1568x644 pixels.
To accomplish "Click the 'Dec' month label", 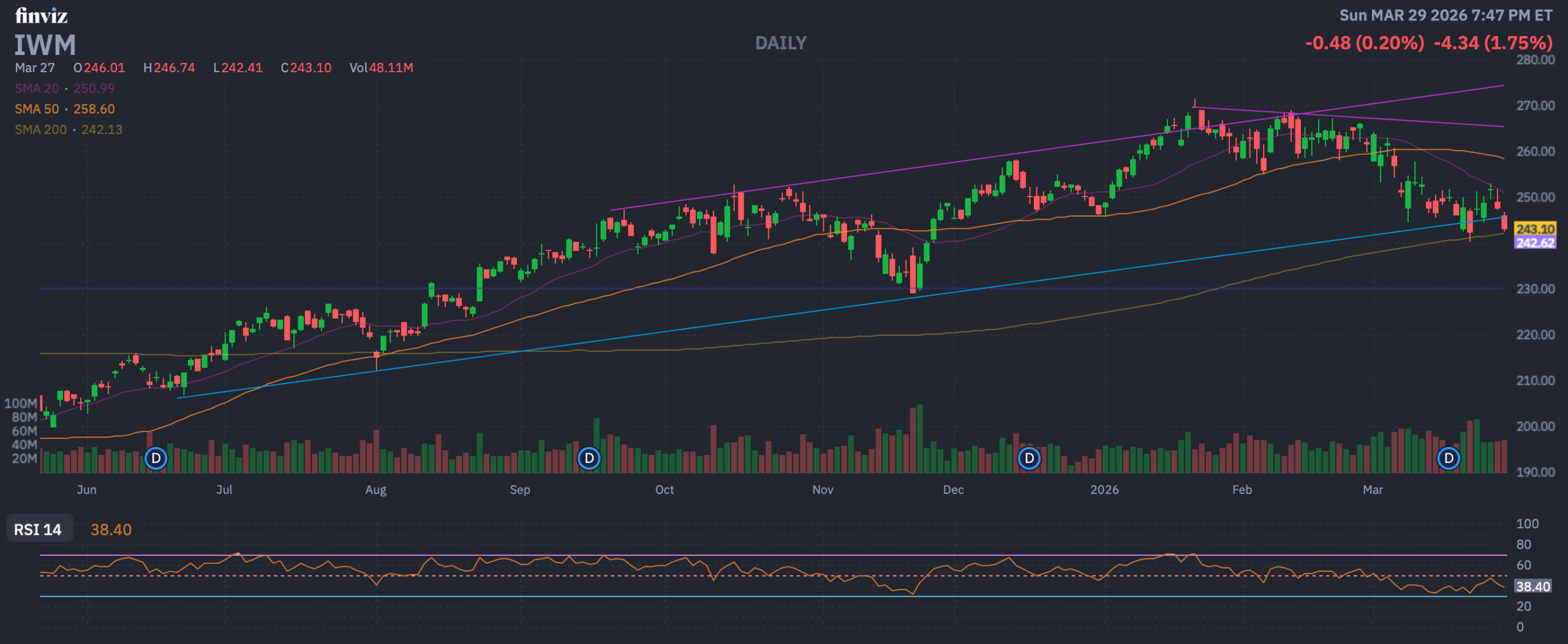I will coord(953,490).
